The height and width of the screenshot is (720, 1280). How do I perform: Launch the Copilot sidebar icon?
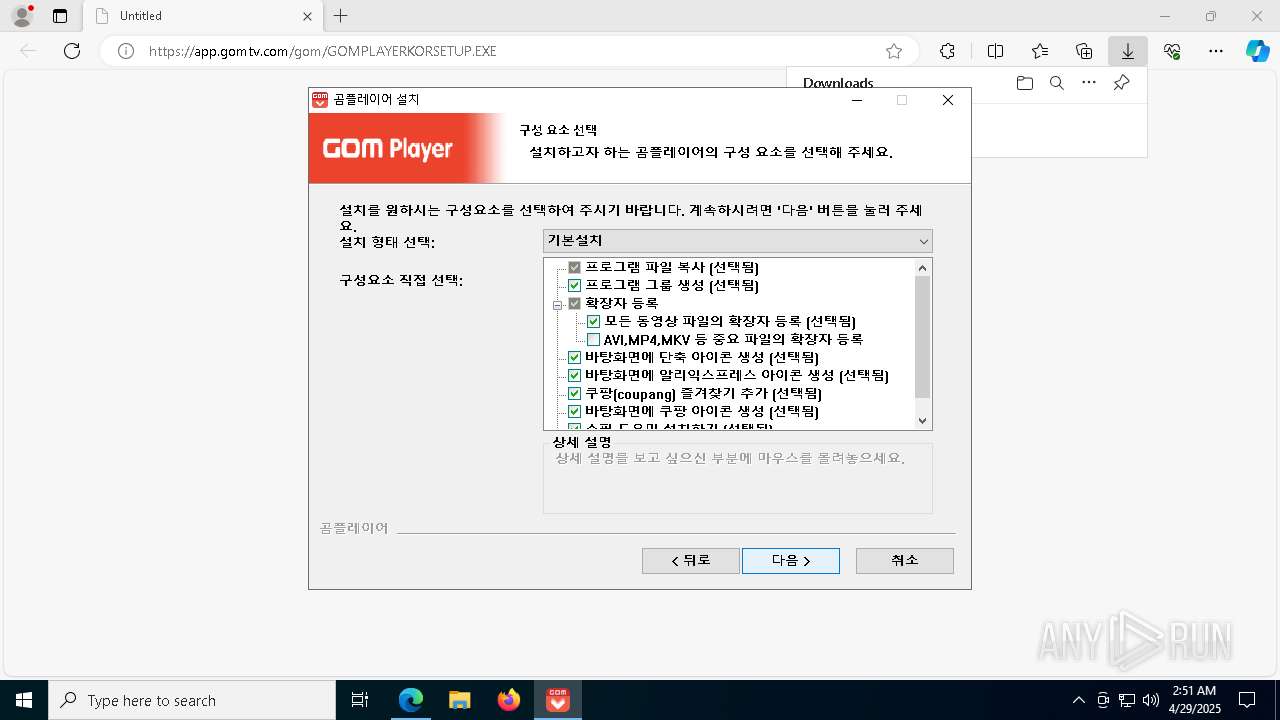point(1257,51)
